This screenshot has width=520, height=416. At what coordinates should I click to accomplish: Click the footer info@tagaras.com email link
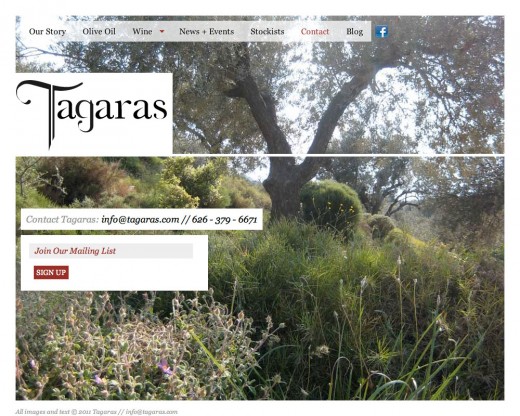[152, 412]
